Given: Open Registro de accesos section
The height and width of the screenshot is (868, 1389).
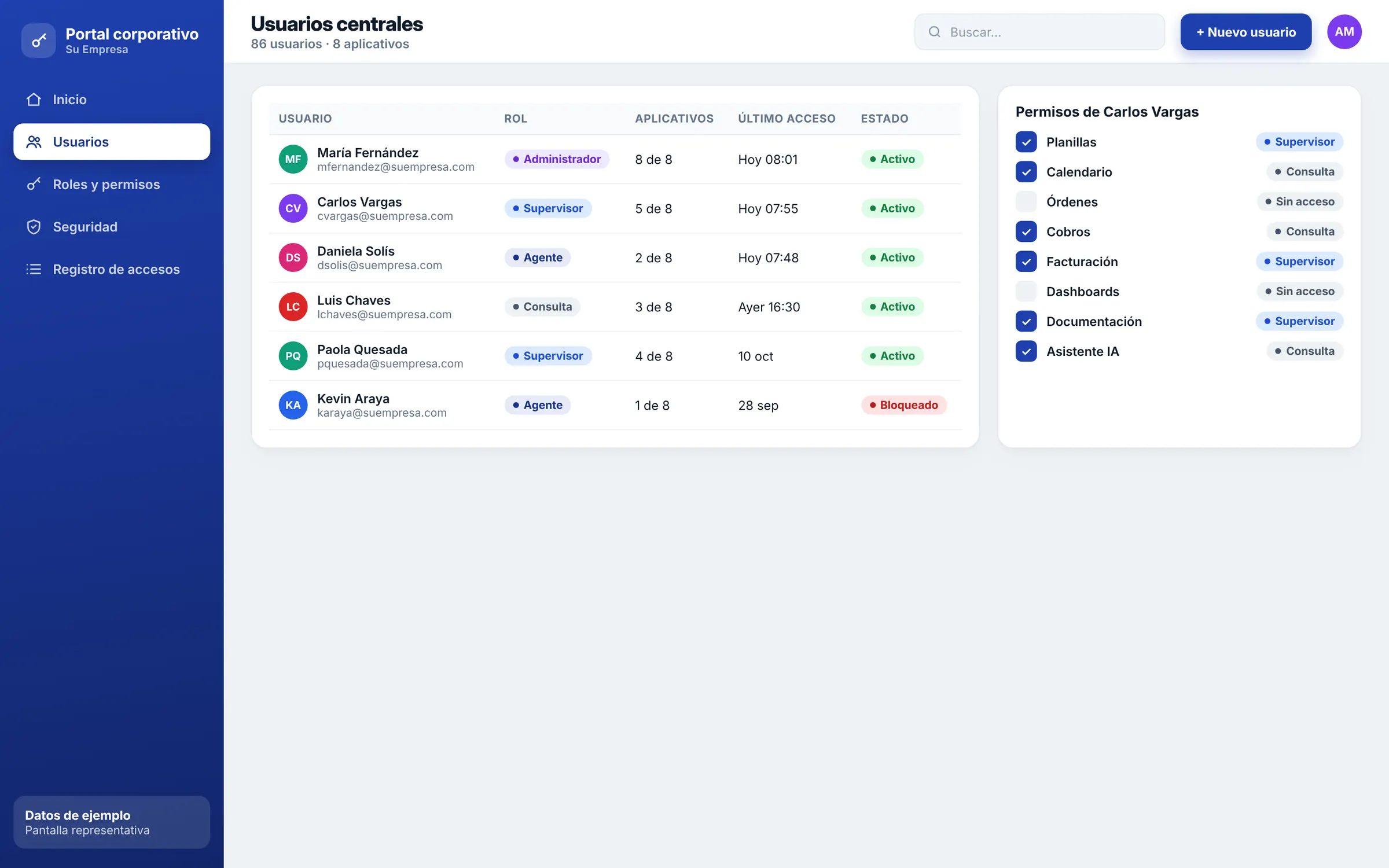Looking at the screenshot, I should [x=112, y=269].
